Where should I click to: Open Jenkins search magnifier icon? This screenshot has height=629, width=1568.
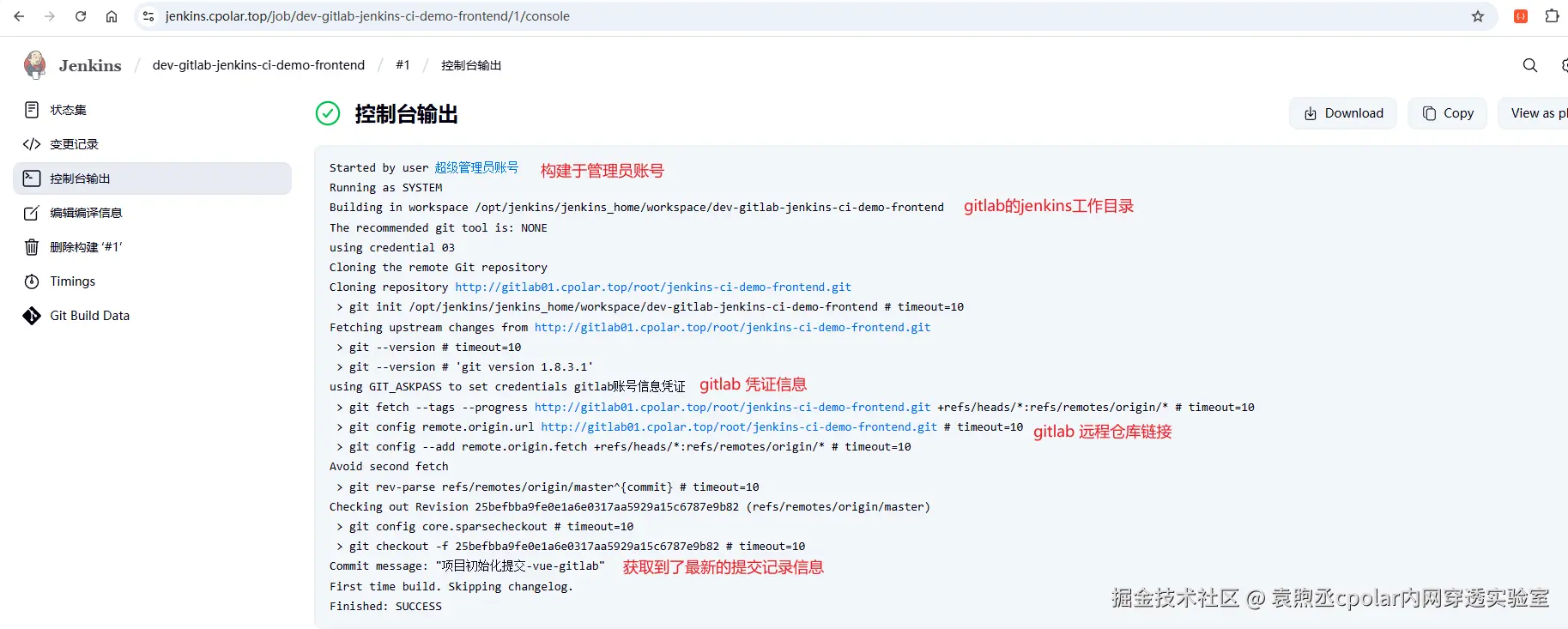[x=1530, y=65]
